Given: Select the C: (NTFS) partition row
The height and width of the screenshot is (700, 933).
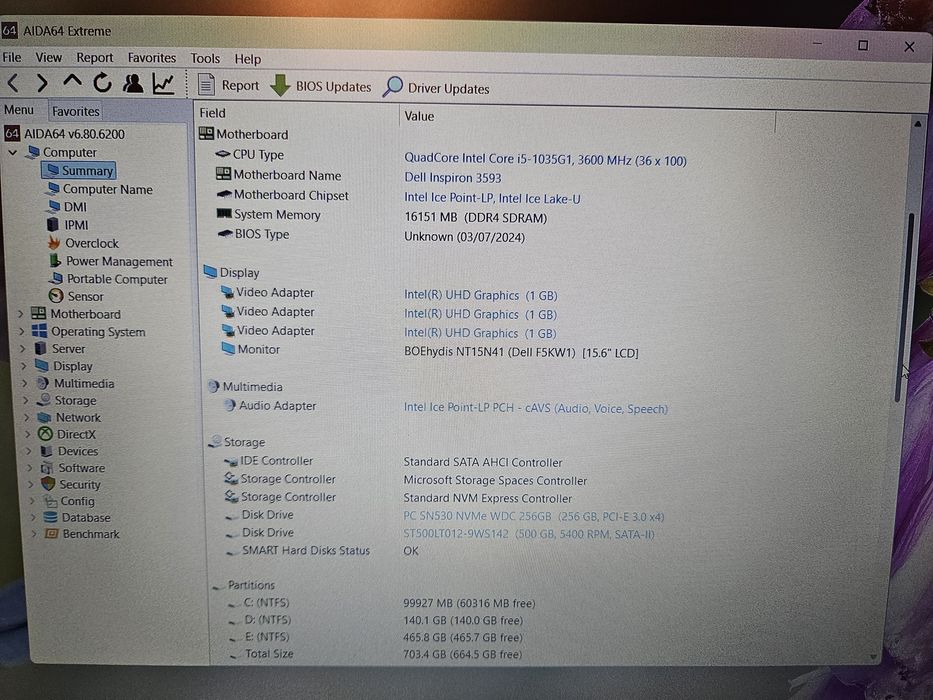Looking at the screenshot, I should [x=381, y=602].
